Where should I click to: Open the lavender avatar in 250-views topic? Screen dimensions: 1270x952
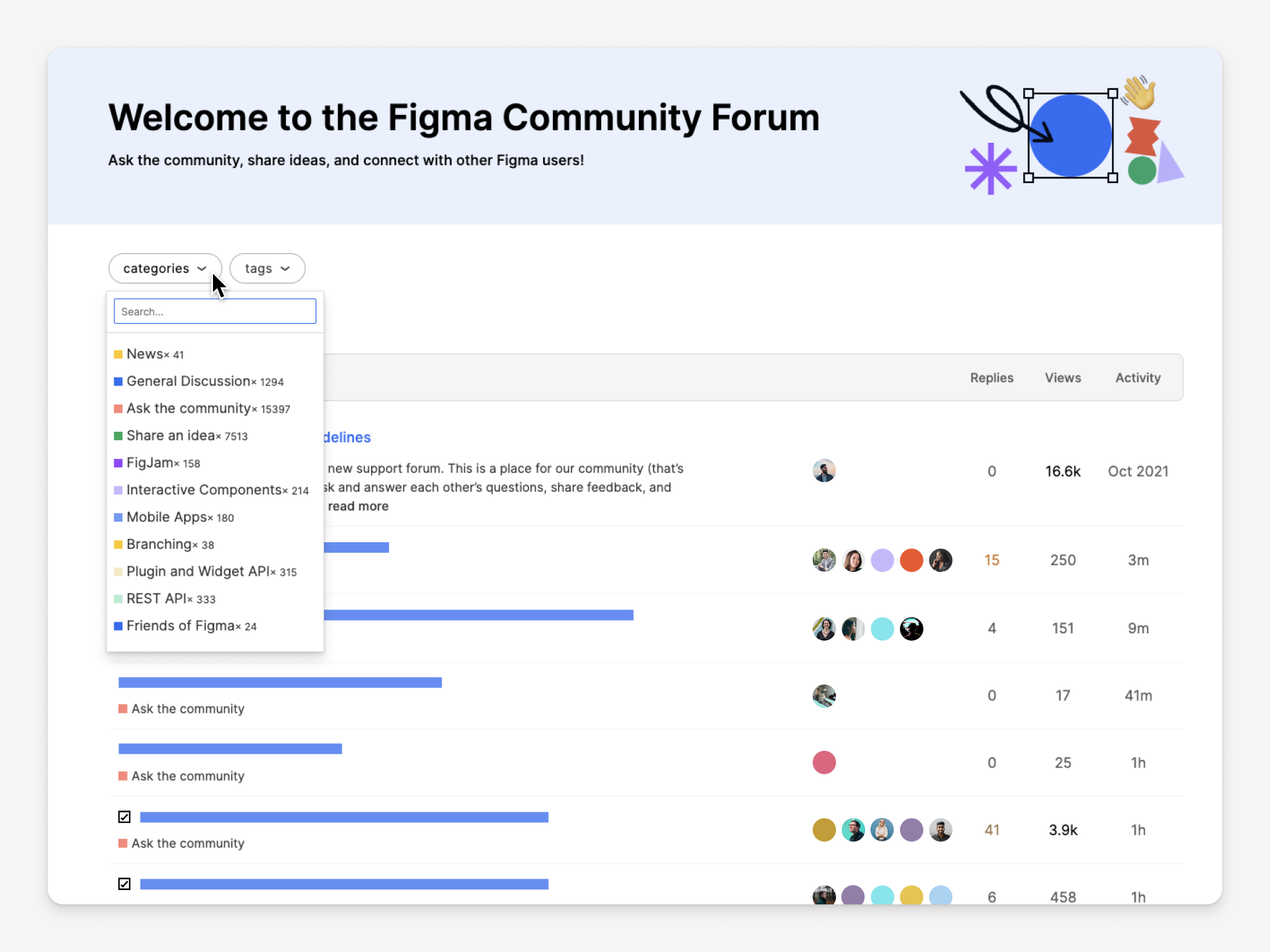[882, 560]
